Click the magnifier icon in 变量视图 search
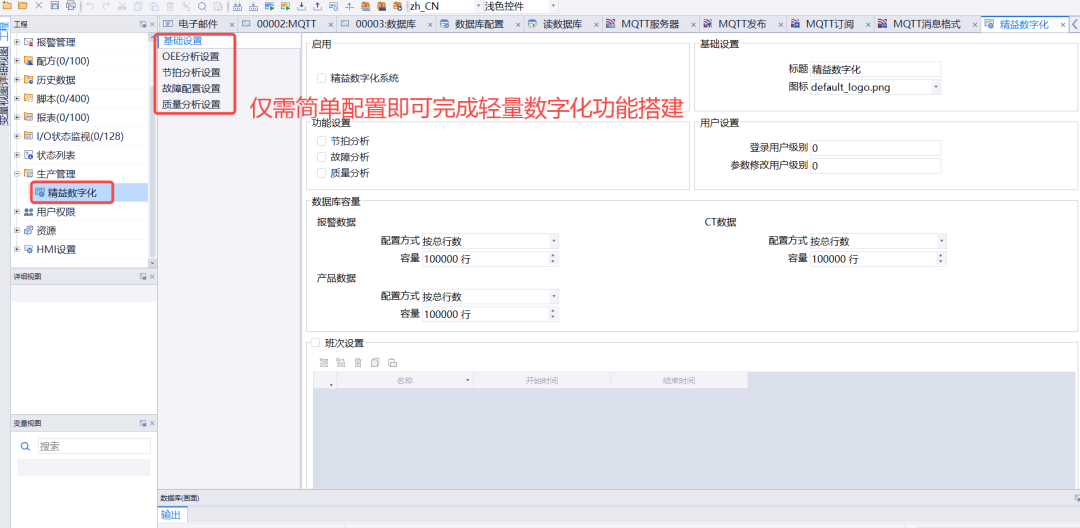1080x528 pixels. [x=25, y=446]
